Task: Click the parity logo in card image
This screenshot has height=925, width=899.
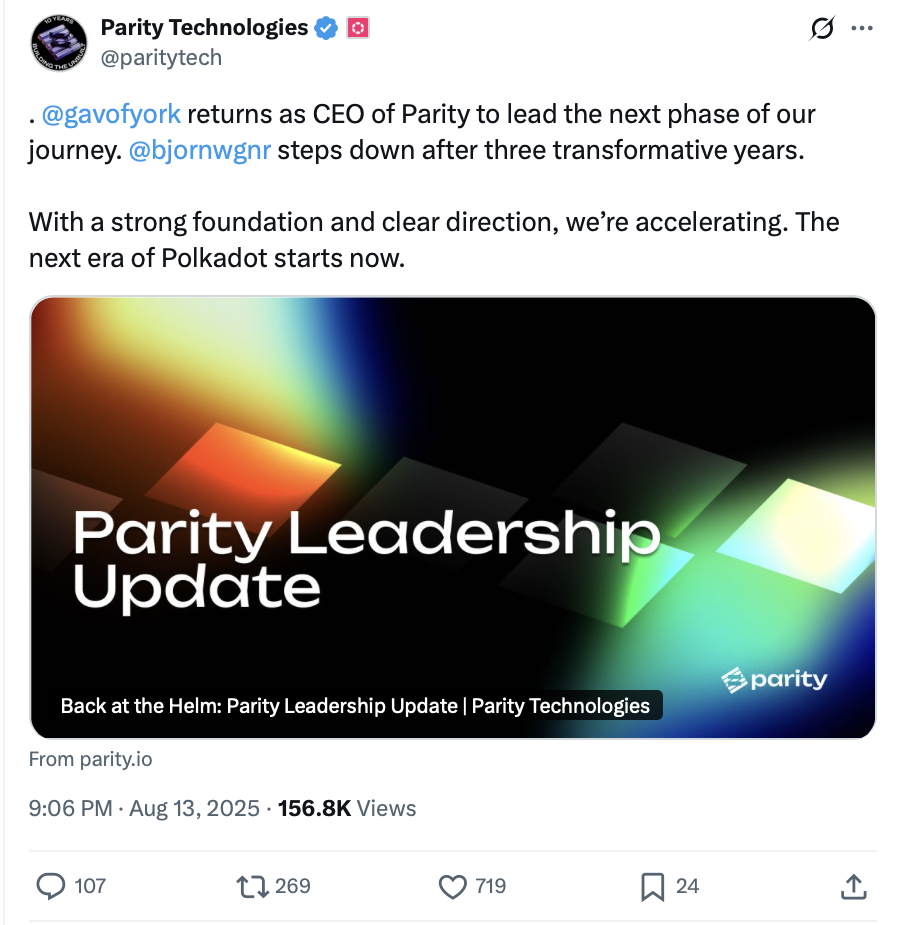Action: coord(775,680)
